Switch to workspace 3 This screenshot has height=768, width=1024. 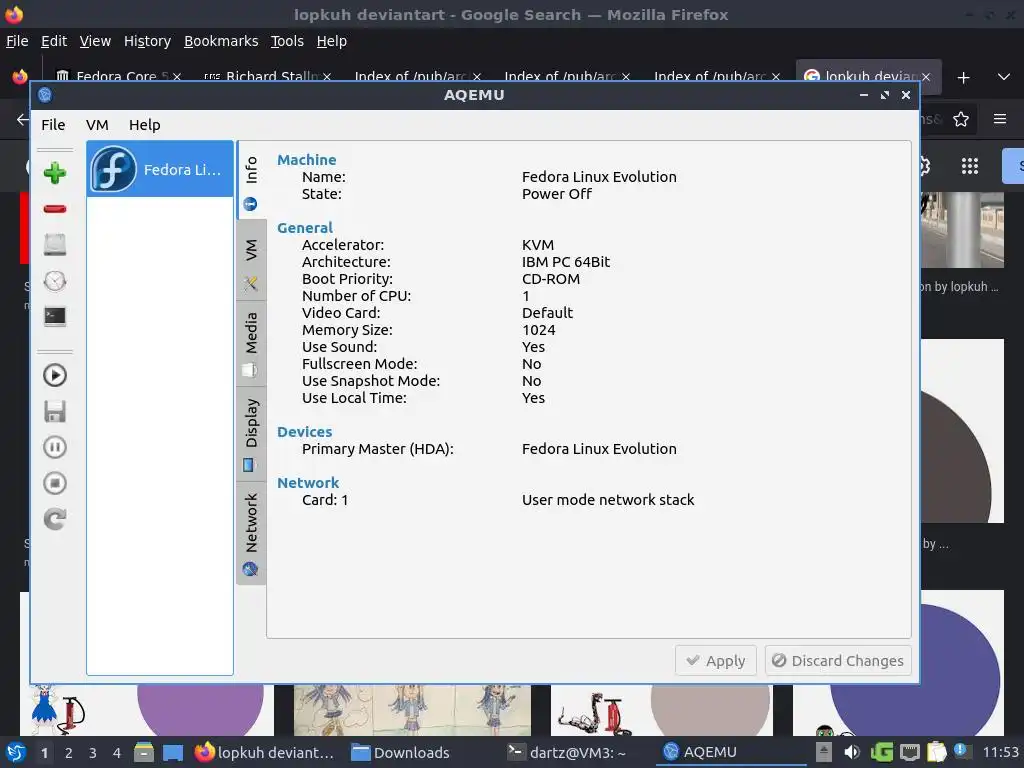93,753
